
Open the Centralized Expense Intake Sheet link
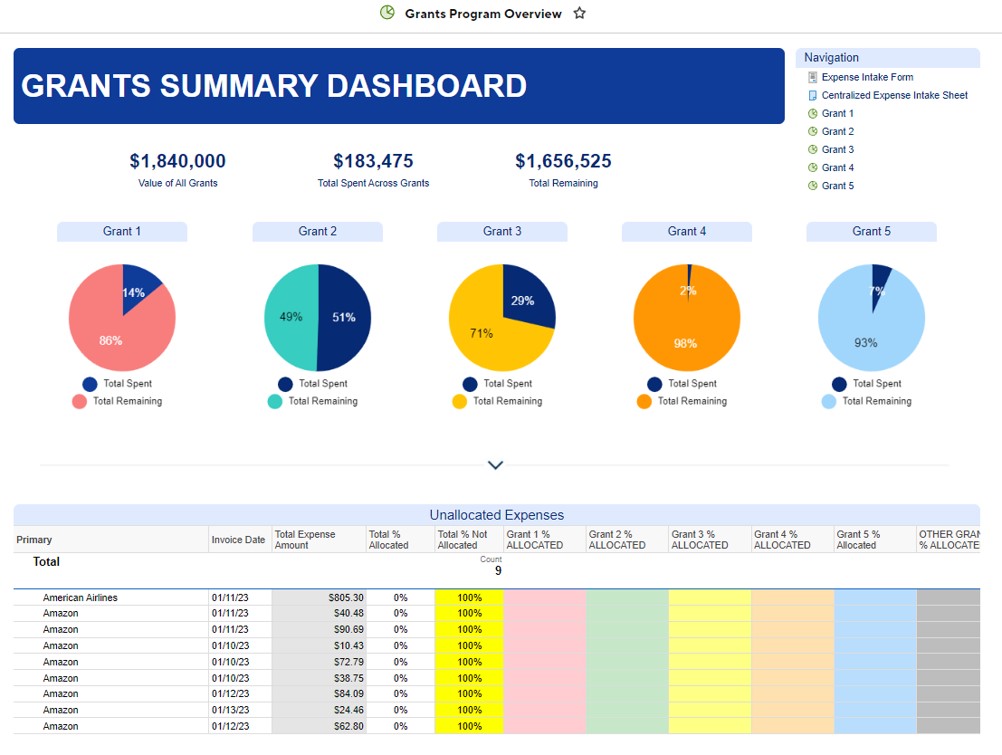(x=894, y=96)
